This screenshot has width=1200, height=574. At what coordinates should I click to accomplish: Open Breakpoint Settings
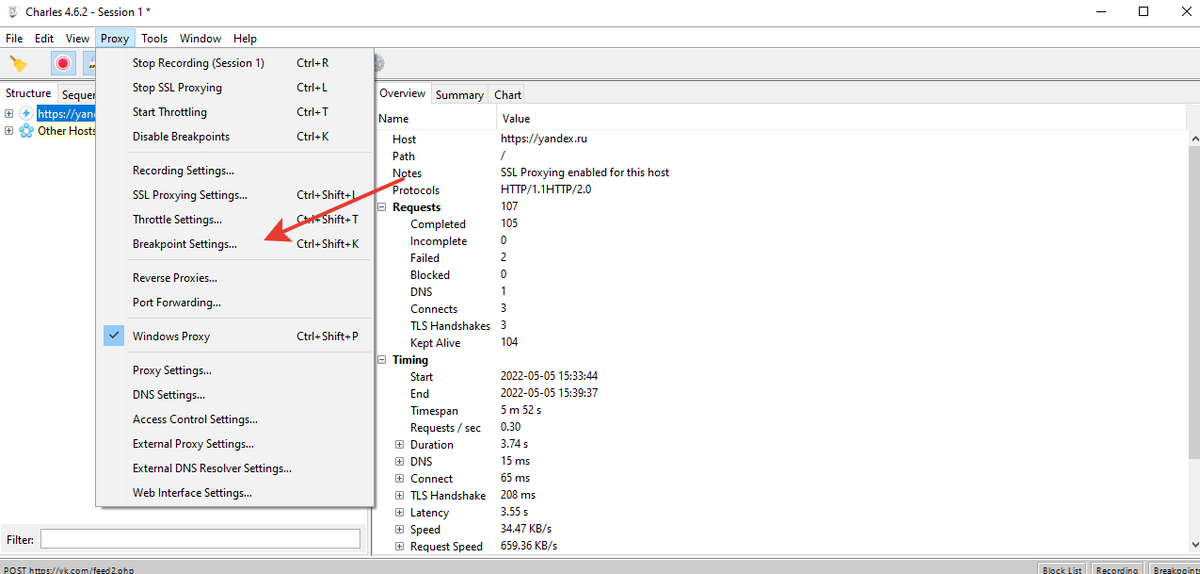pyautogui.click(x=235, y=244)
